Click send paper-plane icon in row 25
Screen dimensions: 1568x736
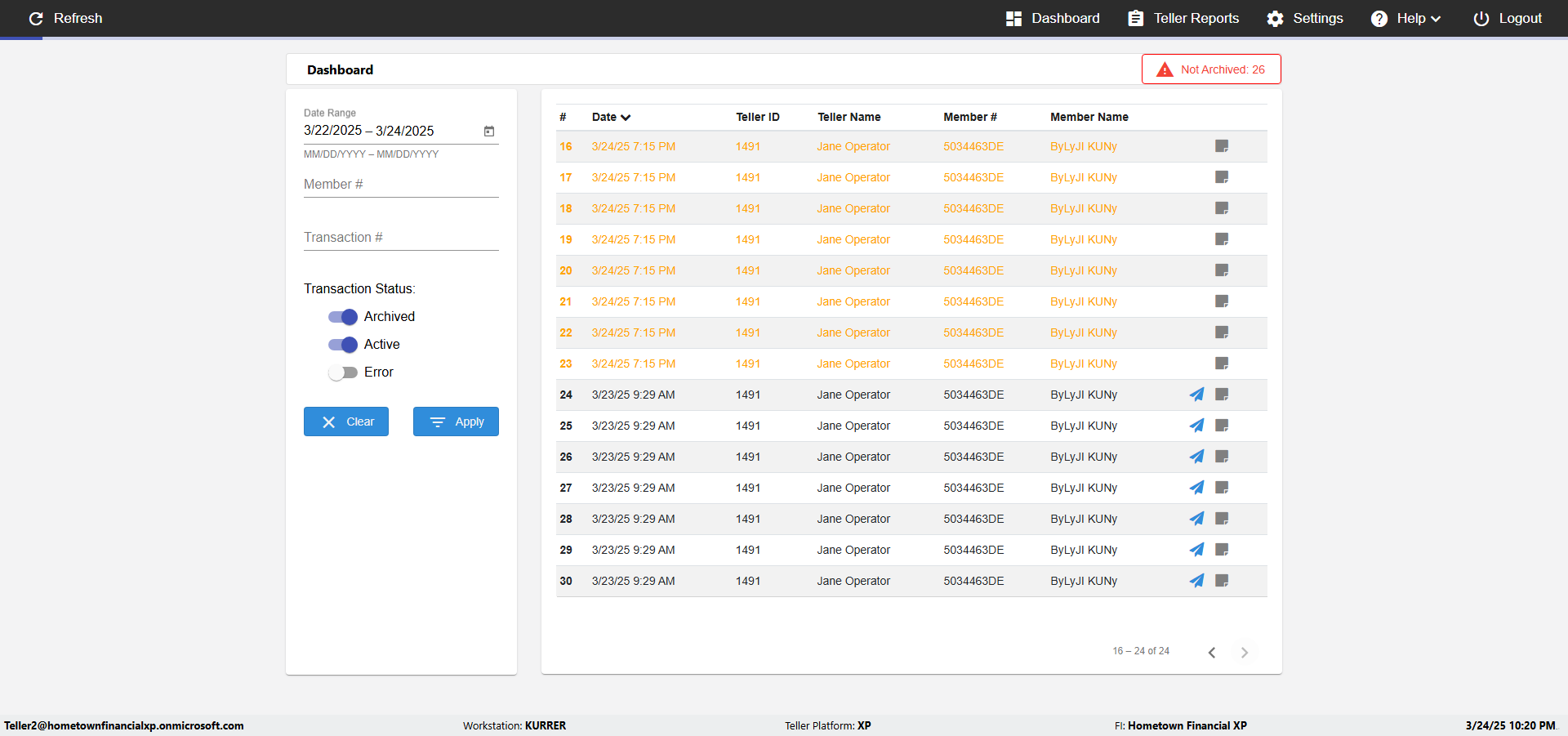[1196, 426]
